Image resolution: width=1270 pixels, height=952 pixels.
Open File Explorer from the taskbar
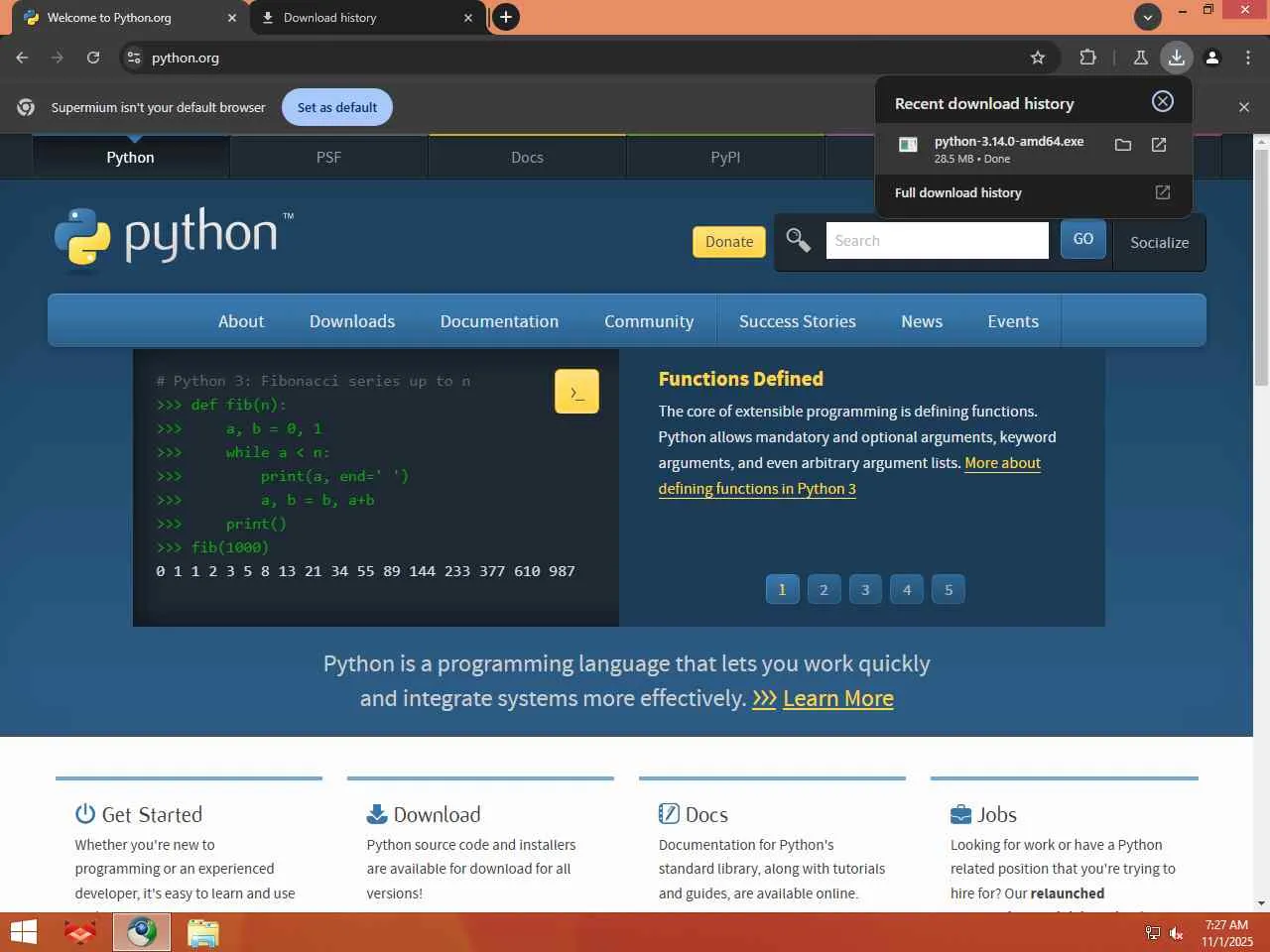tap(202, 932)
